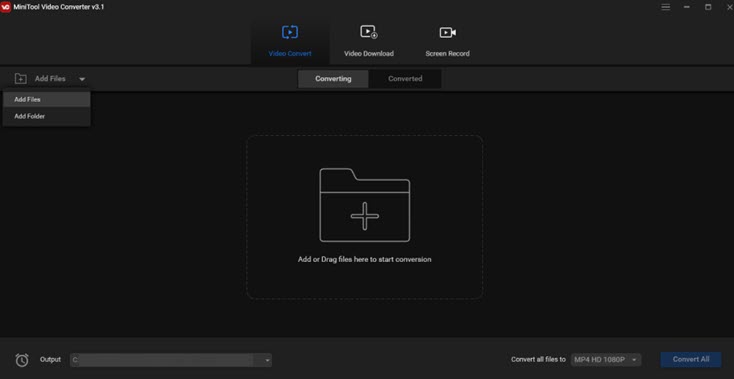
Task: Open the hamburger menu icon
Action: (666, 7)
